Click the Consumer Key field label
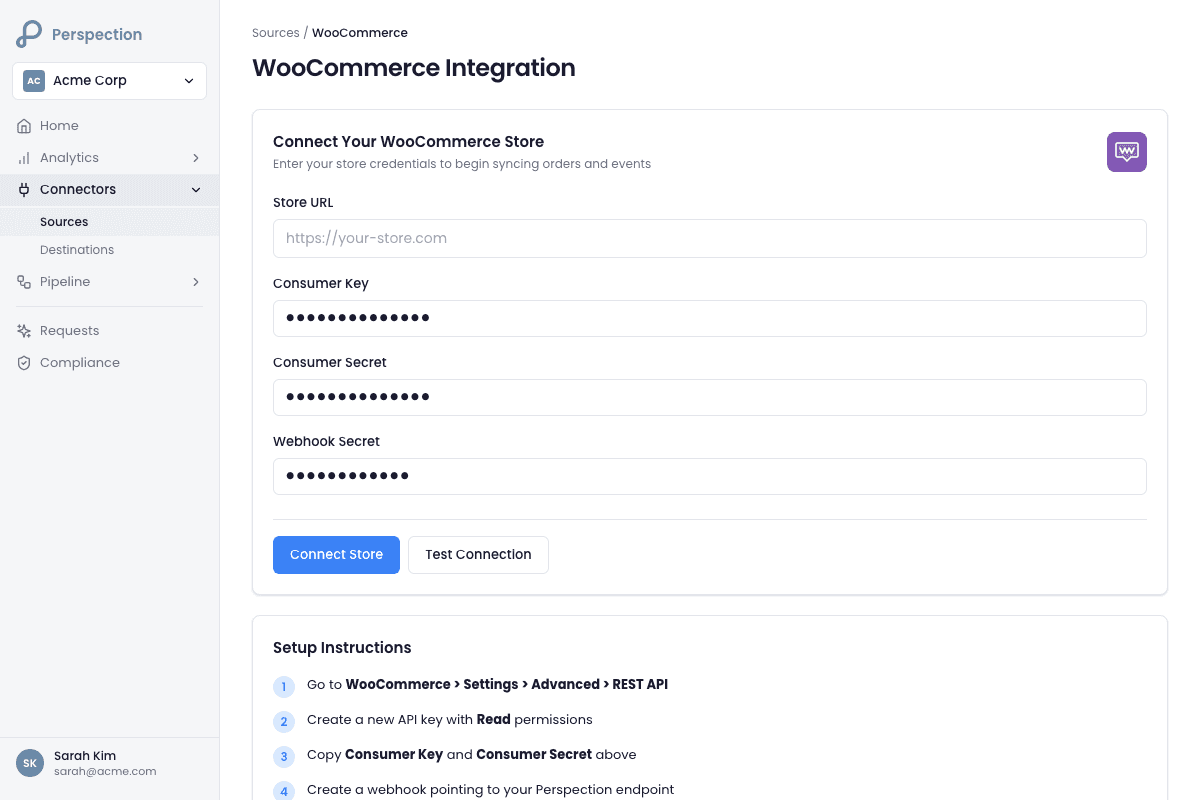The width and height of the screenshot is (1200, 800). pyautogui.click(x=321, y=284)
